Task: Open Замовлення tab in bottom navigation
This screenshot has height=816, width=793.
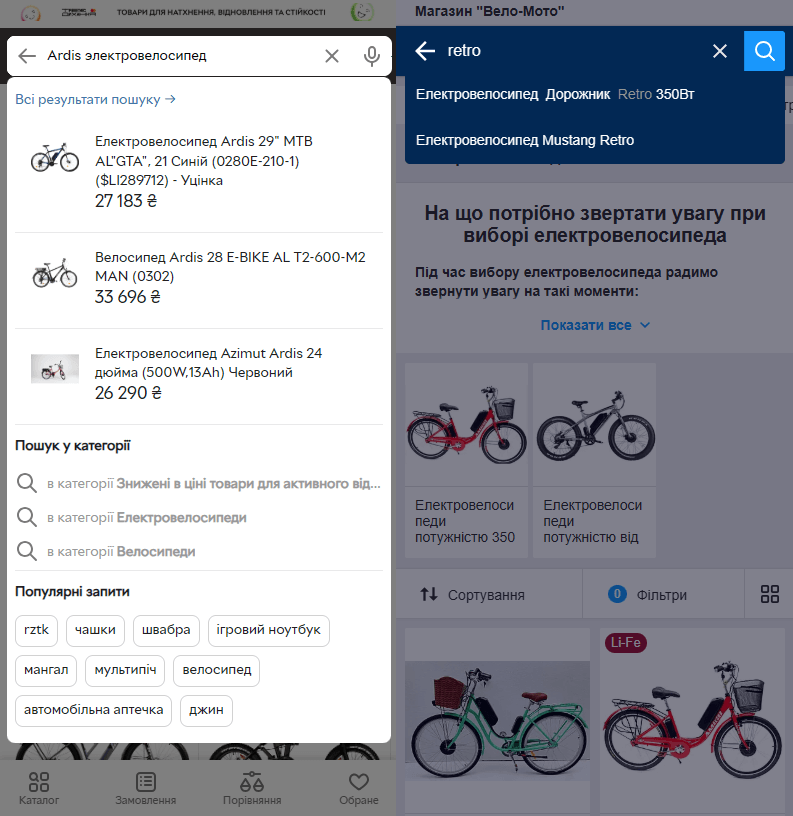Action: point(146,788)
